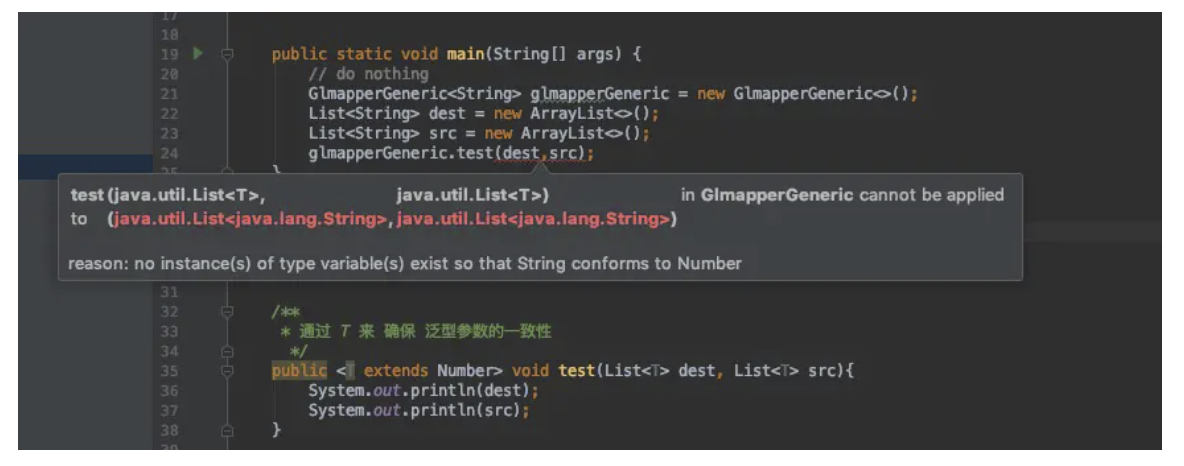
Task: Click the reason message in the tooltip
Action: 404,264
